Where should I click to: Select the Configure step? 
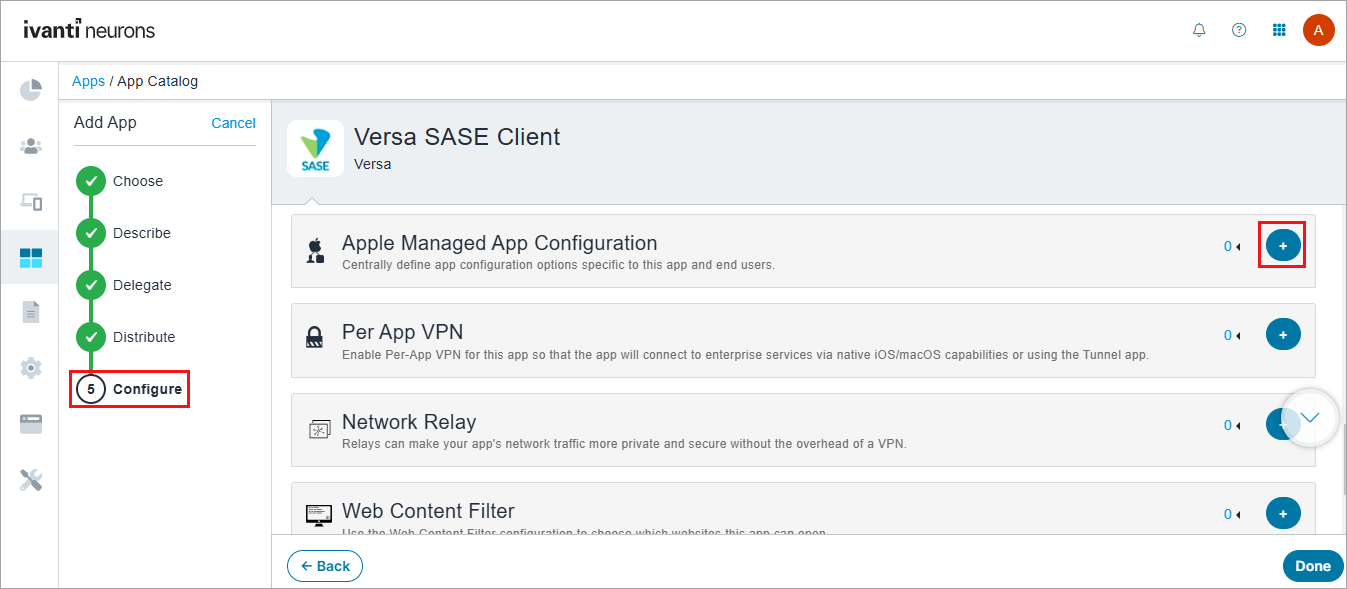130,389
